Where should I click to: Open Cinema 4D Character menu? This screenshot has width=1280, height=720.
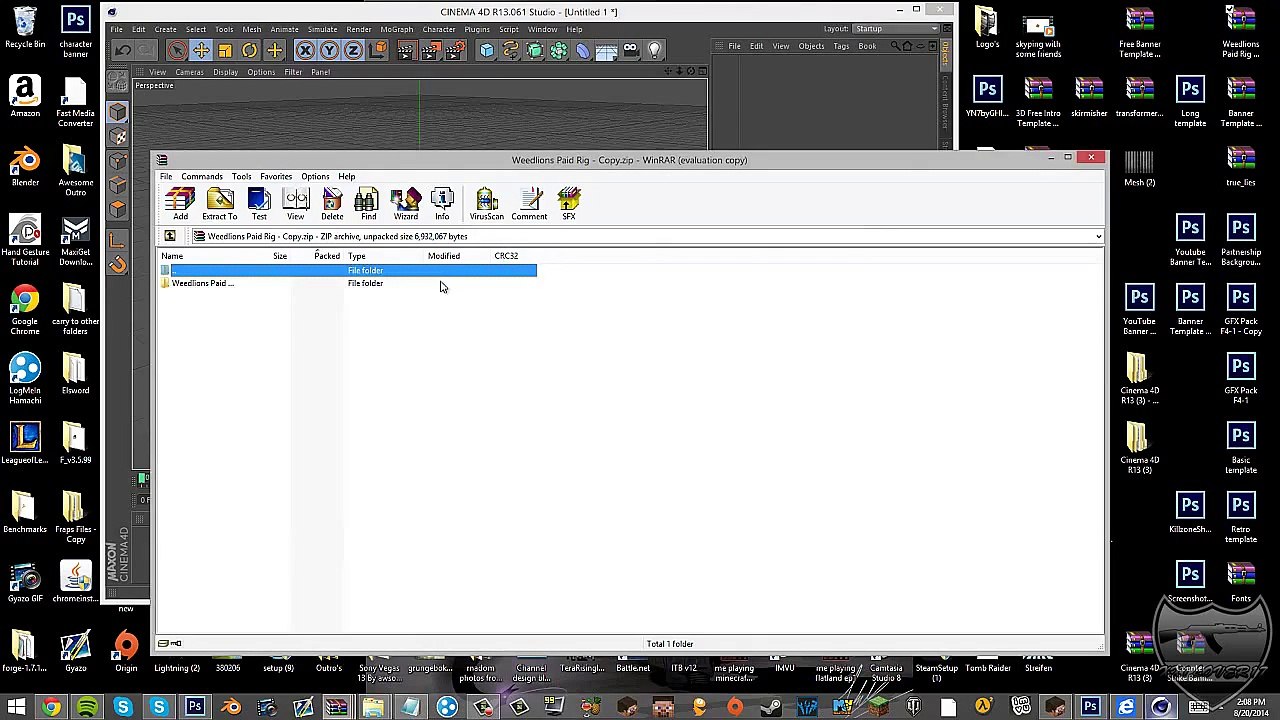click(x=439, y=29)
